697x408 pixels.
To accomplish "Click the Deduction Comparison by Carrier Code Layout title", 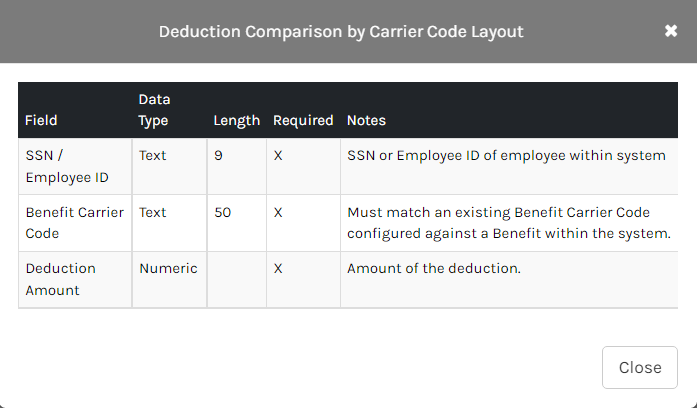I will tap(341, 32).
